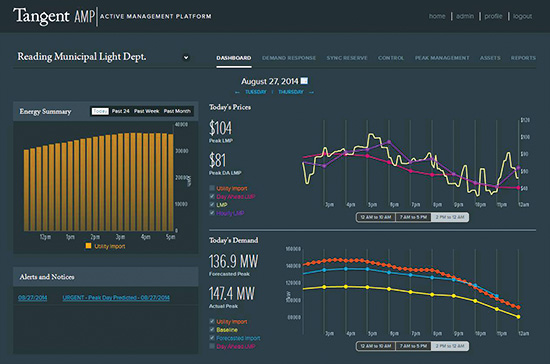
Task: Select 7 AM to 5 PM range under prices chart
Action: click(x=413, y=217)
